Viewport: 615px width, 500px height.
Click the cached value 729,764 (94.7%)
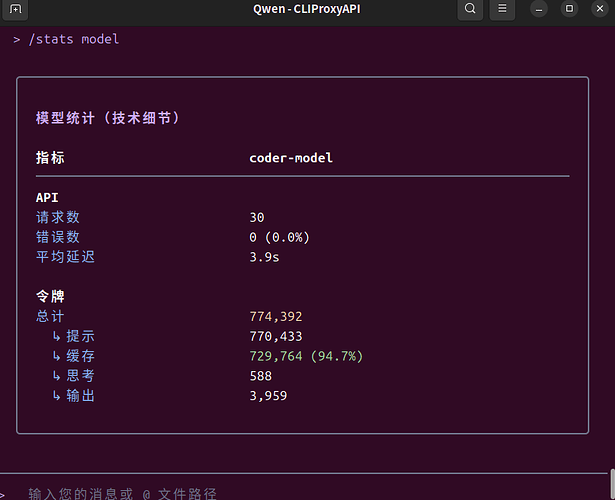click(x=306, y=356)
